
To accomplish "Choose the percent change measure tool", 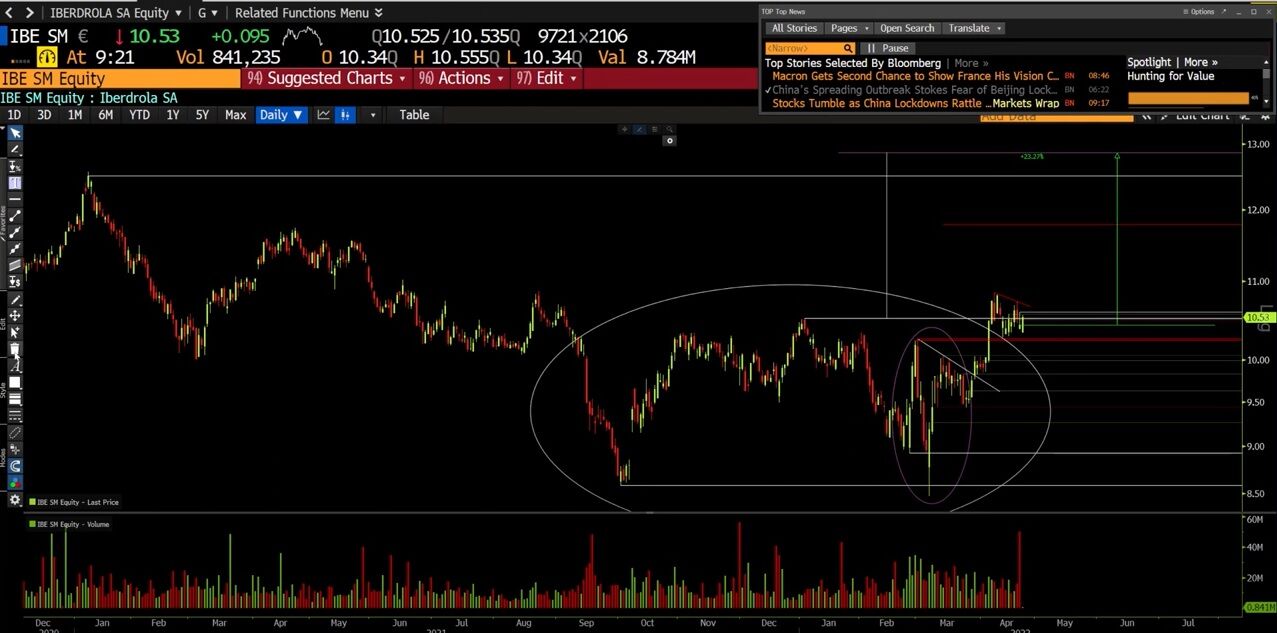I will coord(15,167).
